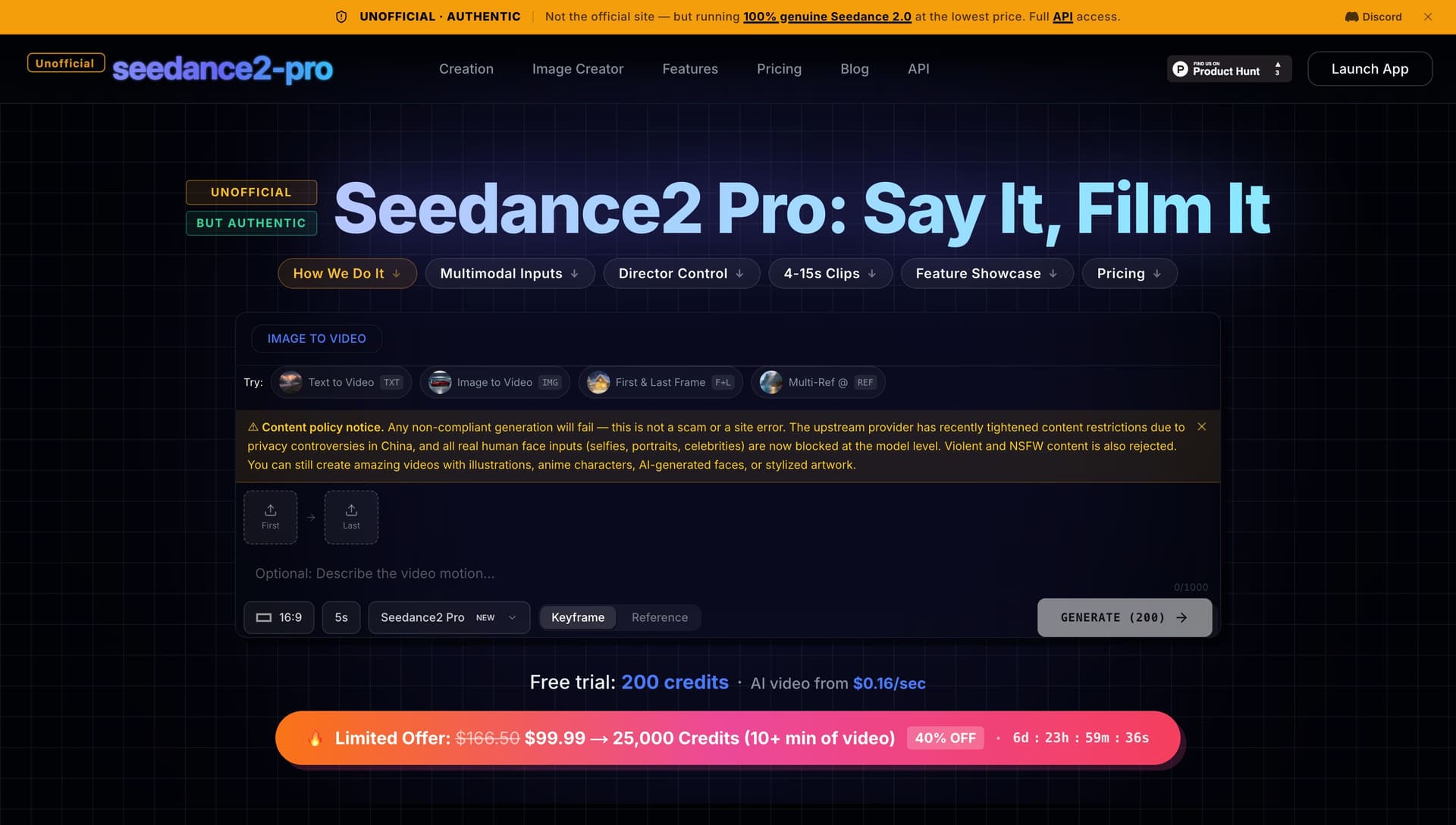Click the Product Hunt logo badge

coord(1228,69)
